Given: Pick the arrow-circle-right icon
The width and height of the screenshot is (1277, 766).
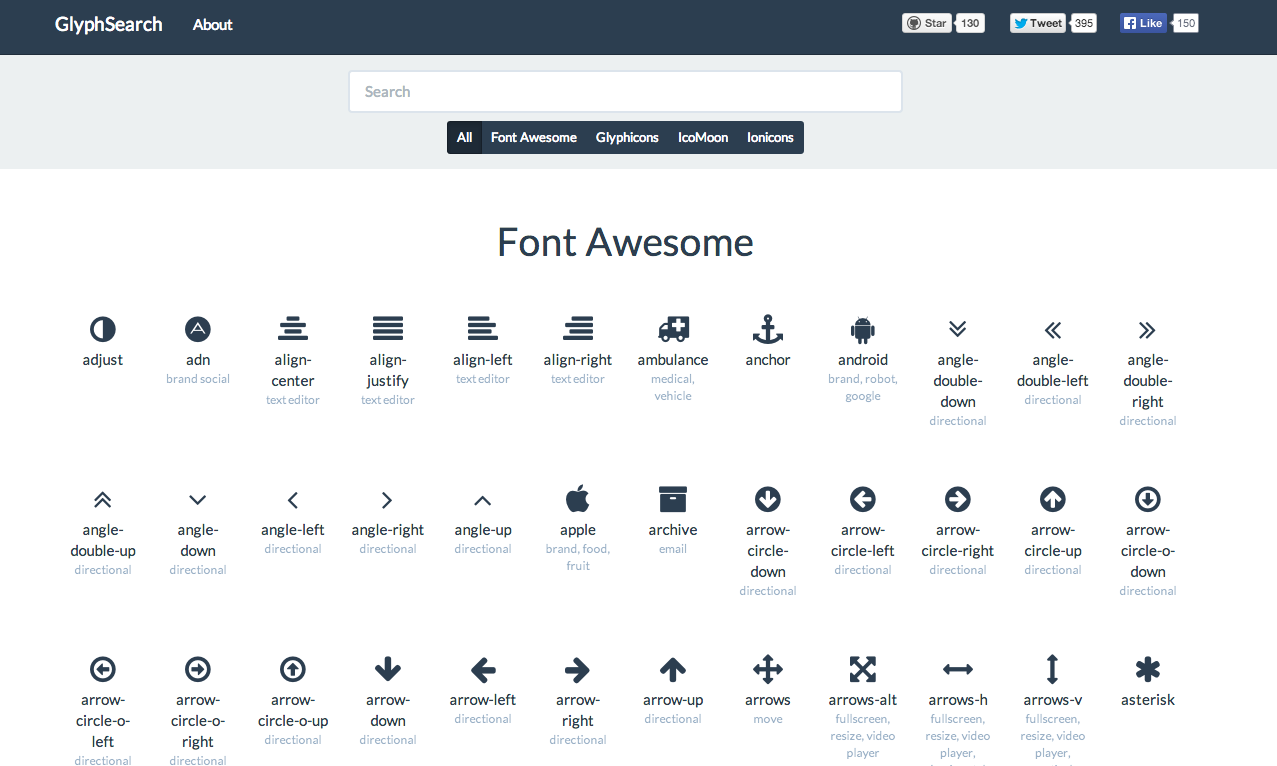Looking at the screenshot, I should coord(958,499).
